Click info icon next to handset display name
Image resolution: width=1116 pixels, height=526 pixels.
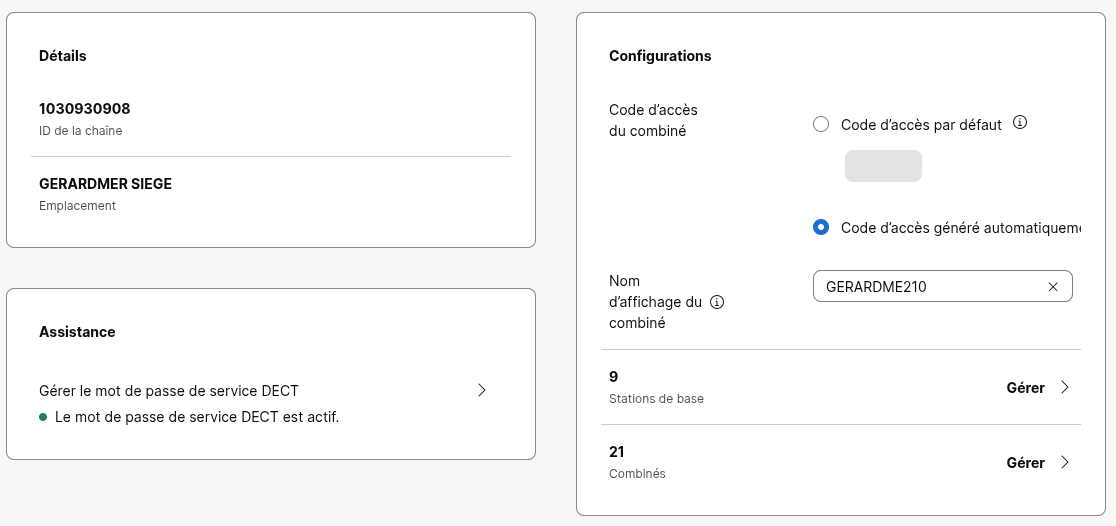[x=716, y=302]
